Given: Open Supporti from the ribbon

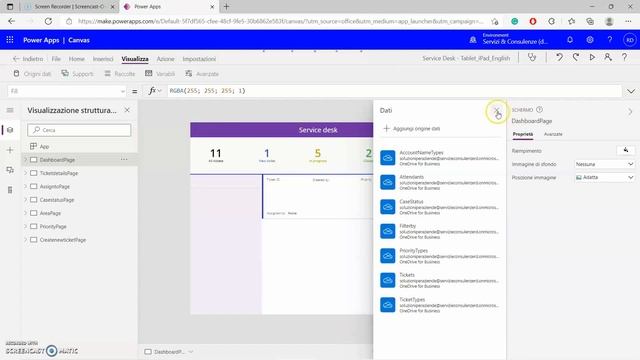Looking at the screenshot, I should [77, 73].
